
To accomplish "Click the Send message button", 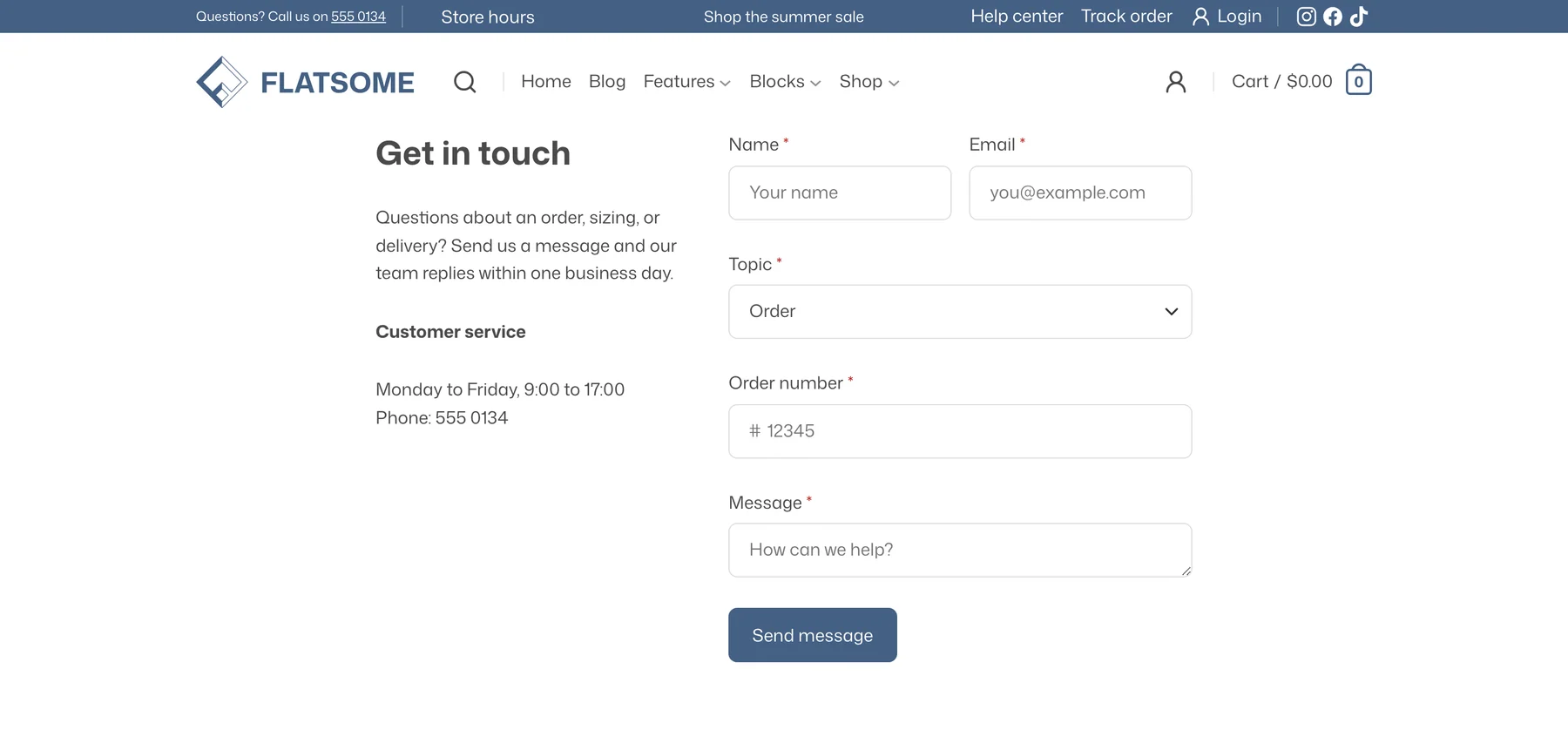I will point(813,635).
